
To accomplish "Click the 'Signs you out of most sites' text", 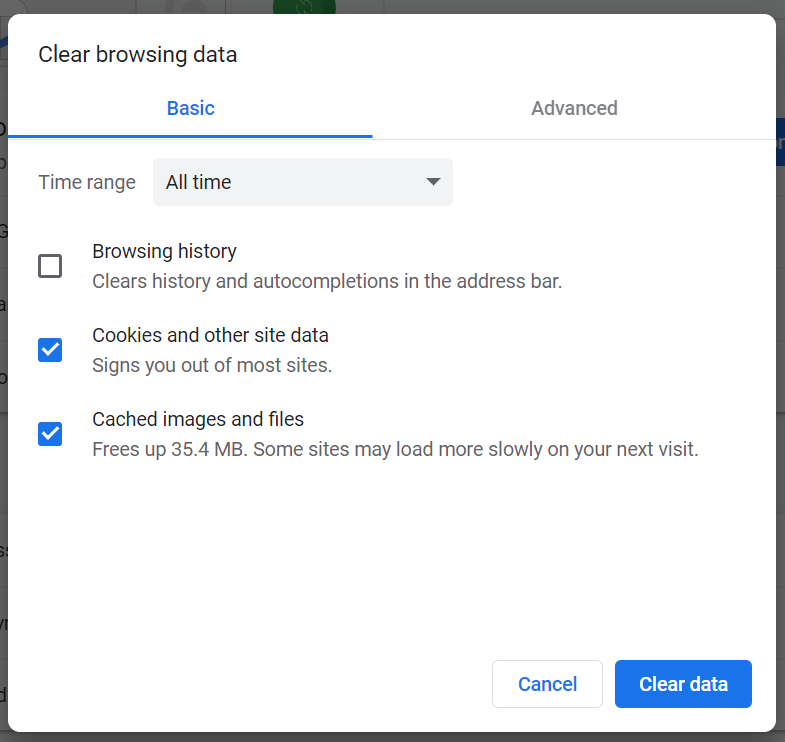I will click(212, 365).
